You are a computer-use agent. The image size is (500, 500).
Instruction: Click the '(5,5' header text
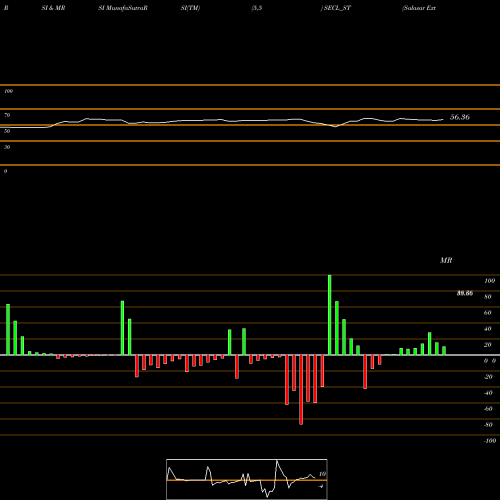[x=257, y=8]
